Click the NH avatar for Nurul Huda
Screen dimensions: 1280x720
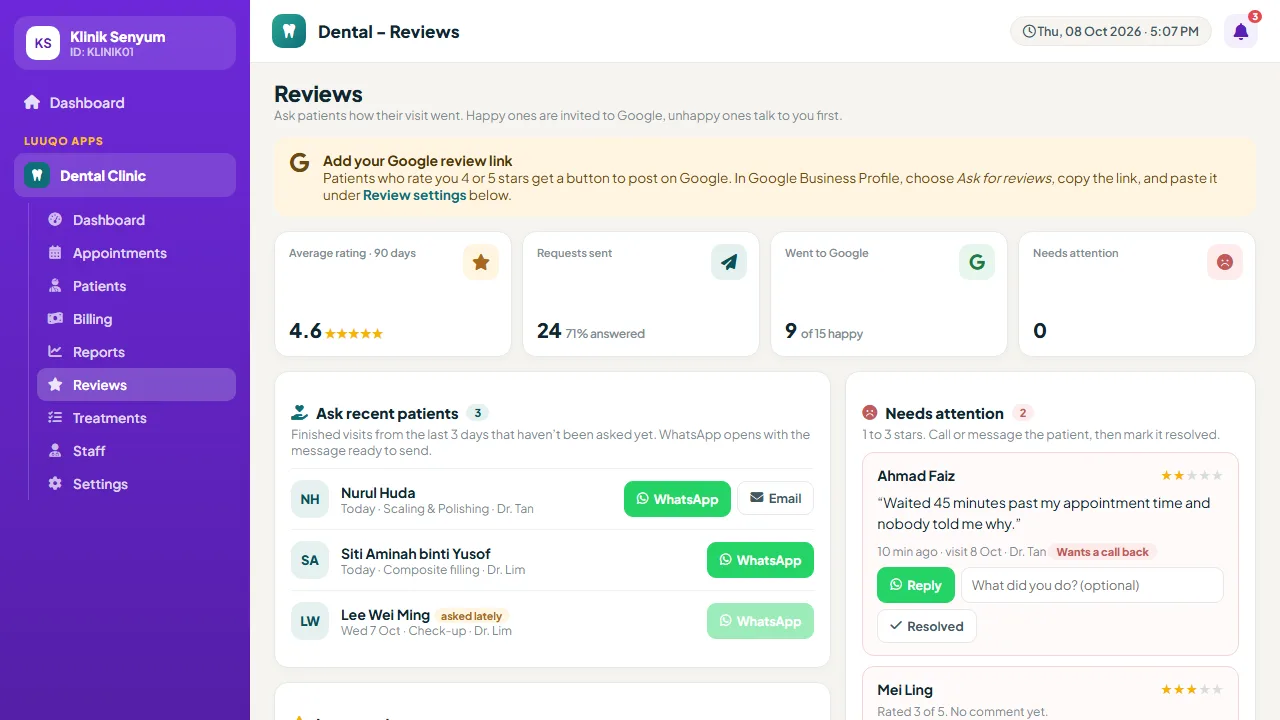click(310, 499)
